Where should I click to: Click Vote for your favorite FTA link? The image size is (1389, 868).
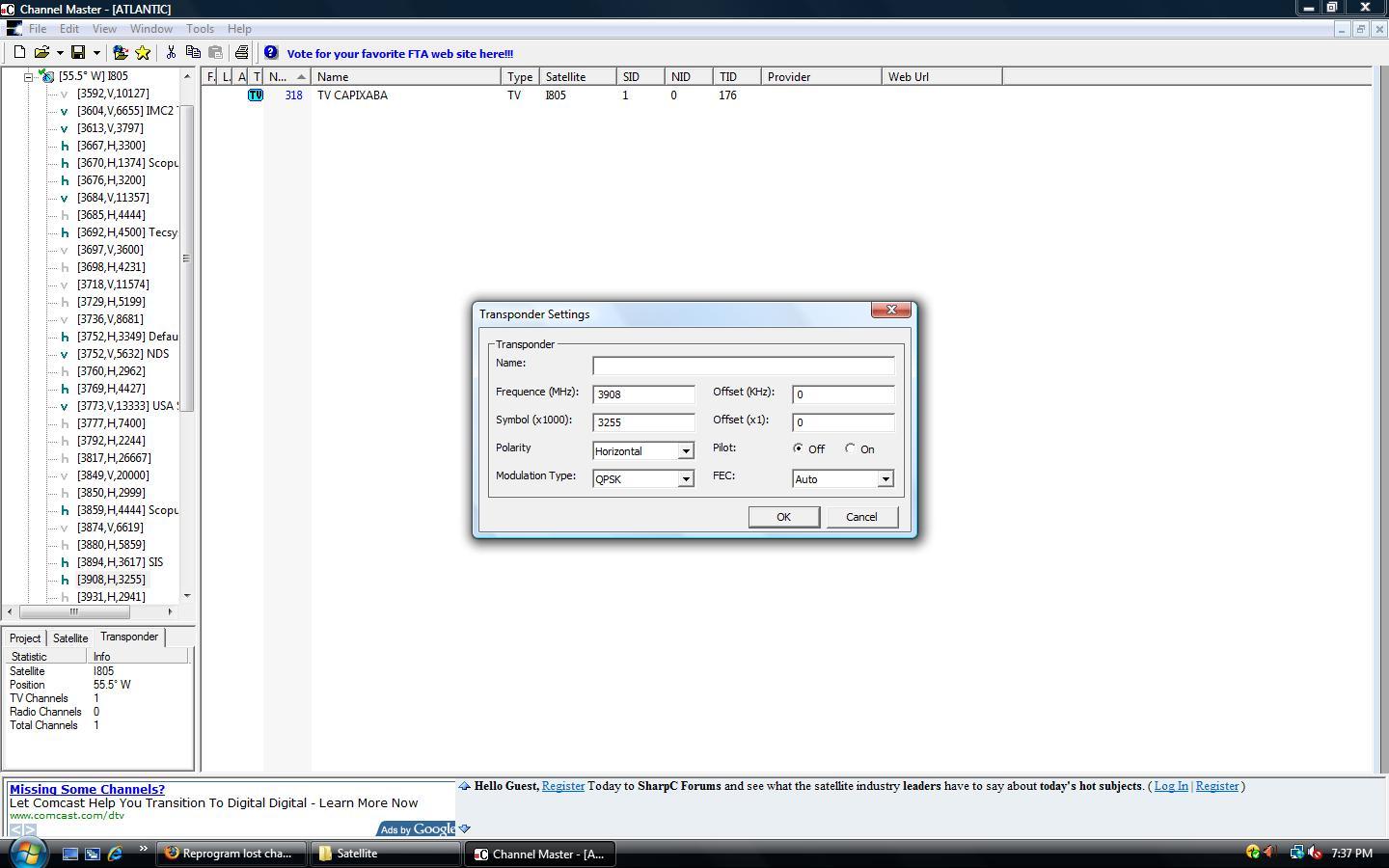pos(400,54)
